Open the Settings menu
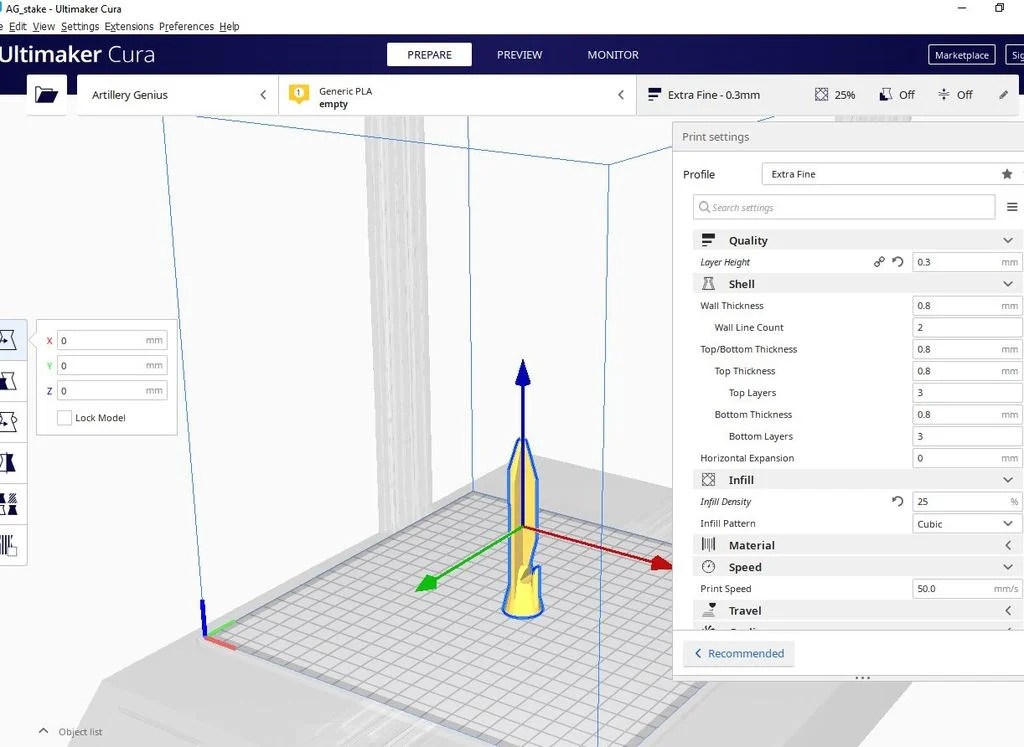Screen dimensions: 1024x747 [x=80, y=26]
